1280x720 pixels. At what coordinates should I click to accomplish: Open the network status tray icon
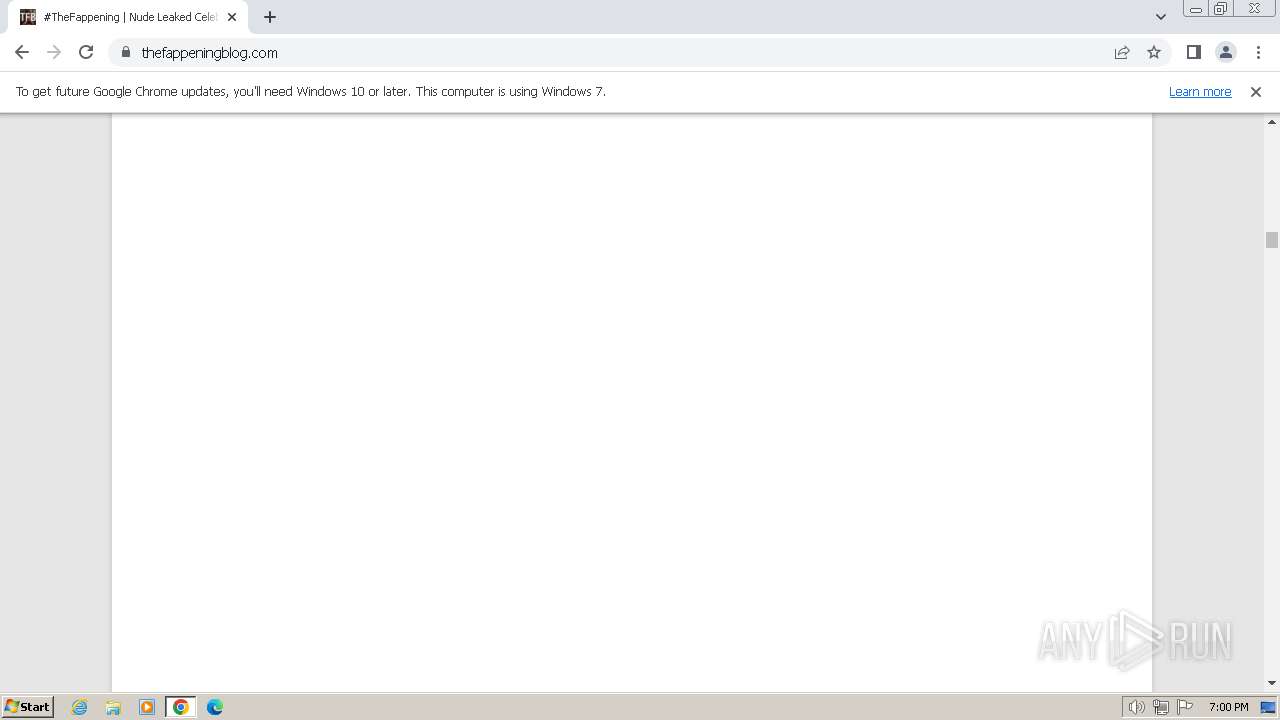pyautogui.click(x=1160, y=707)
